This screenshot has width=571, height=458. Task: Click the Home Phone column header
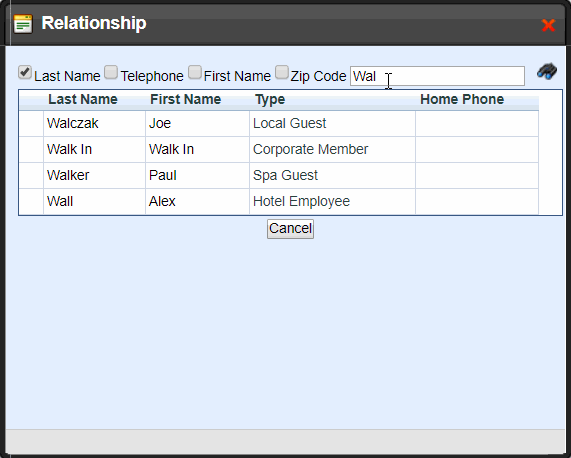pyautogui.click(x=462, y=99)
